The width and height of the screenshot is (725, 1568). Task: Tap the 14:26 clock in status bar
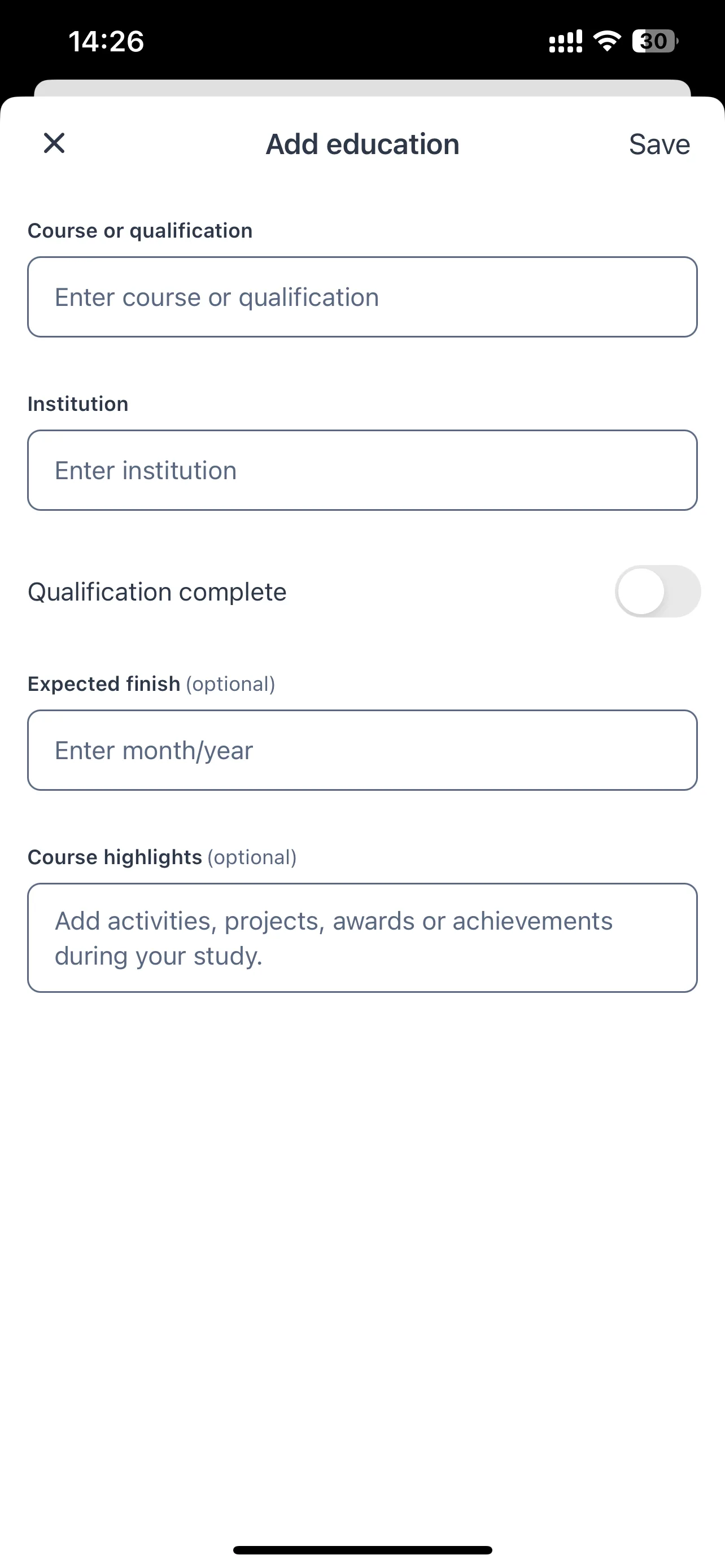click(x=106, y=41)
